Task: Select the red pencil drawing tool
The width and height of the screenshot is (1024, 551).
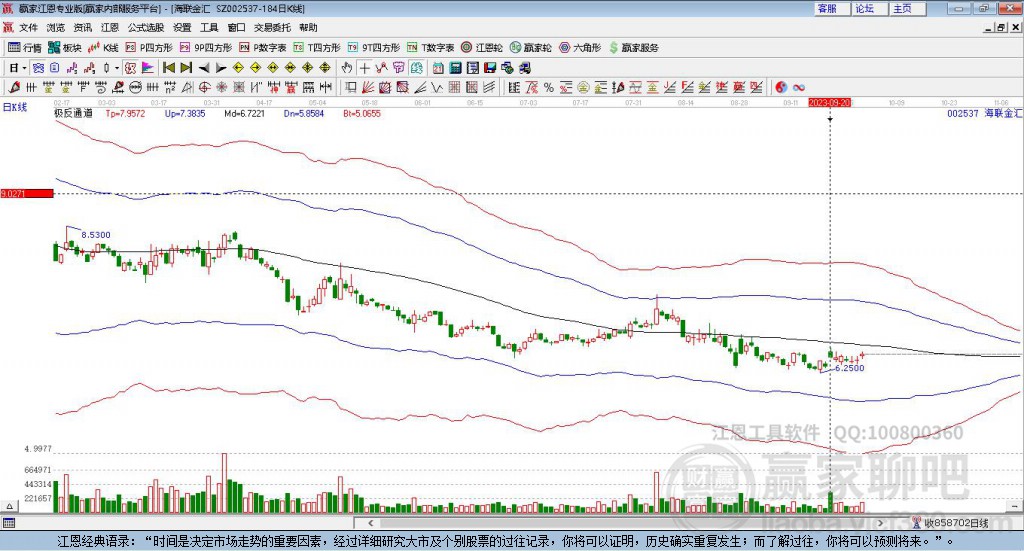Action: tap(14, 87)
